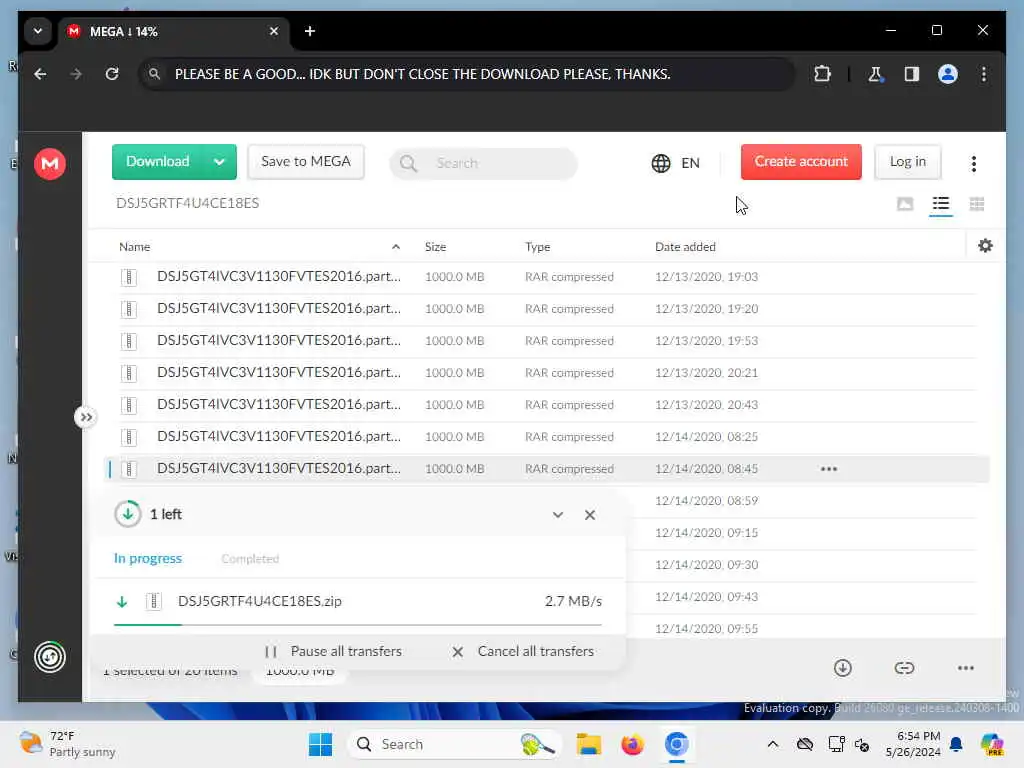Open weather widget 72°F Partly sunny
Viewport: 1024px width, 768px height.
[x=67, y=744]
